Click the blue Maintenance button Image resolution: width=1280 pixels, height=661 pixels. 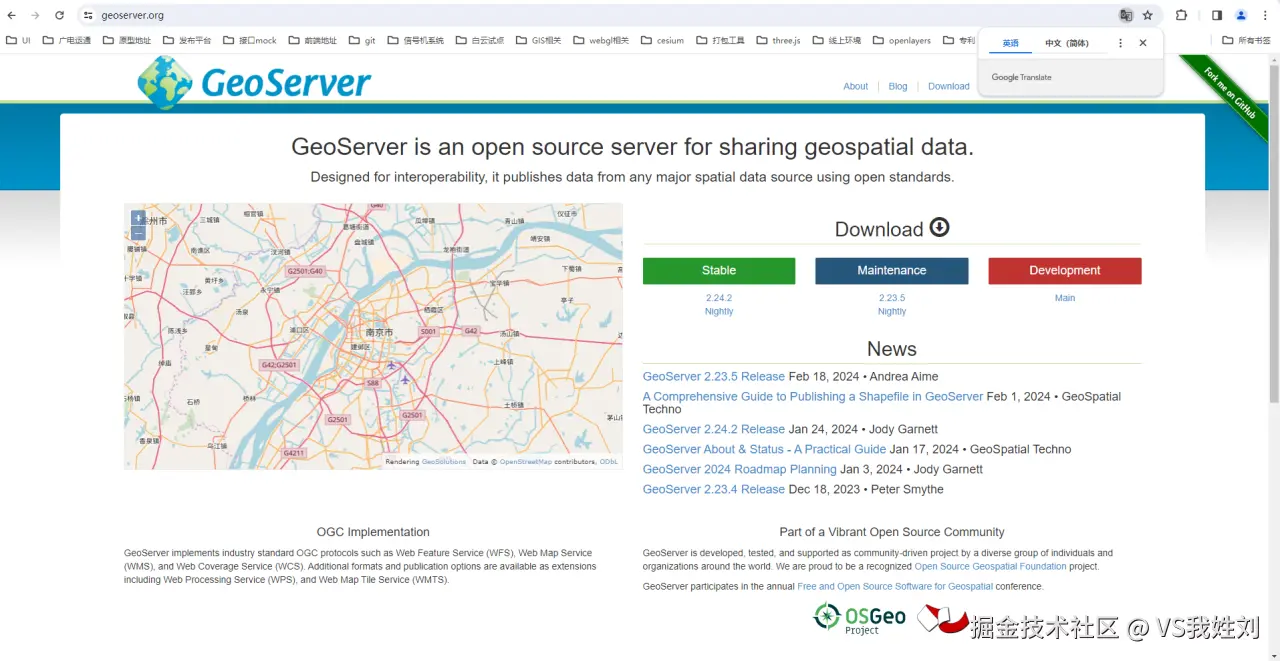(x=892, y=271)
